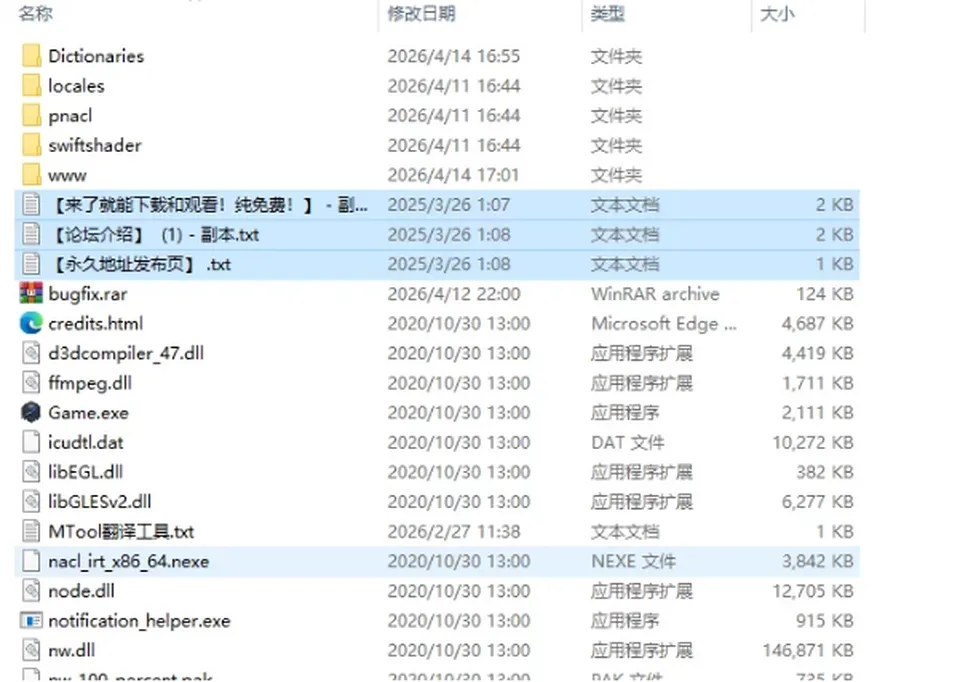Click the 2025/3/26 1:07 date cell

pyautogui.click(x=449, y=205)
